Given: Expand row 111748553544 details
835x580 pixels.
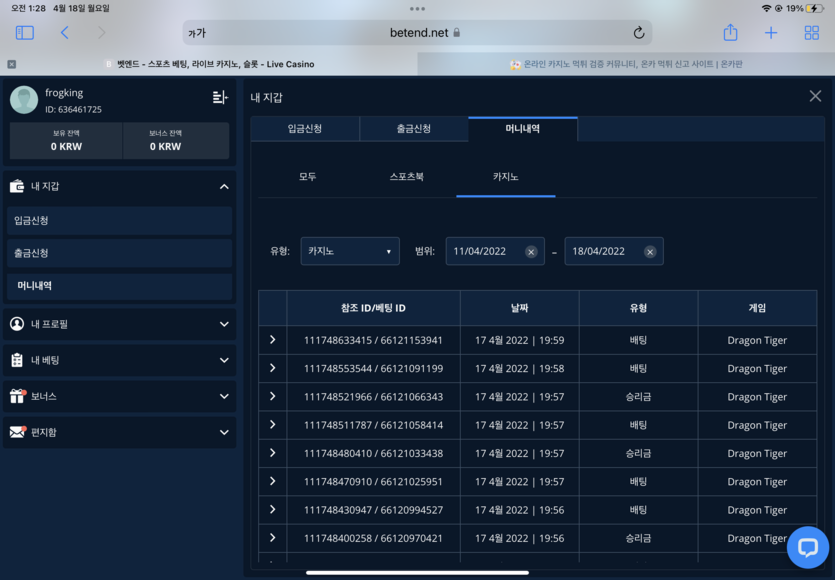Looking at the screenshot, I should pyautogui.click(x=272, y=368).
